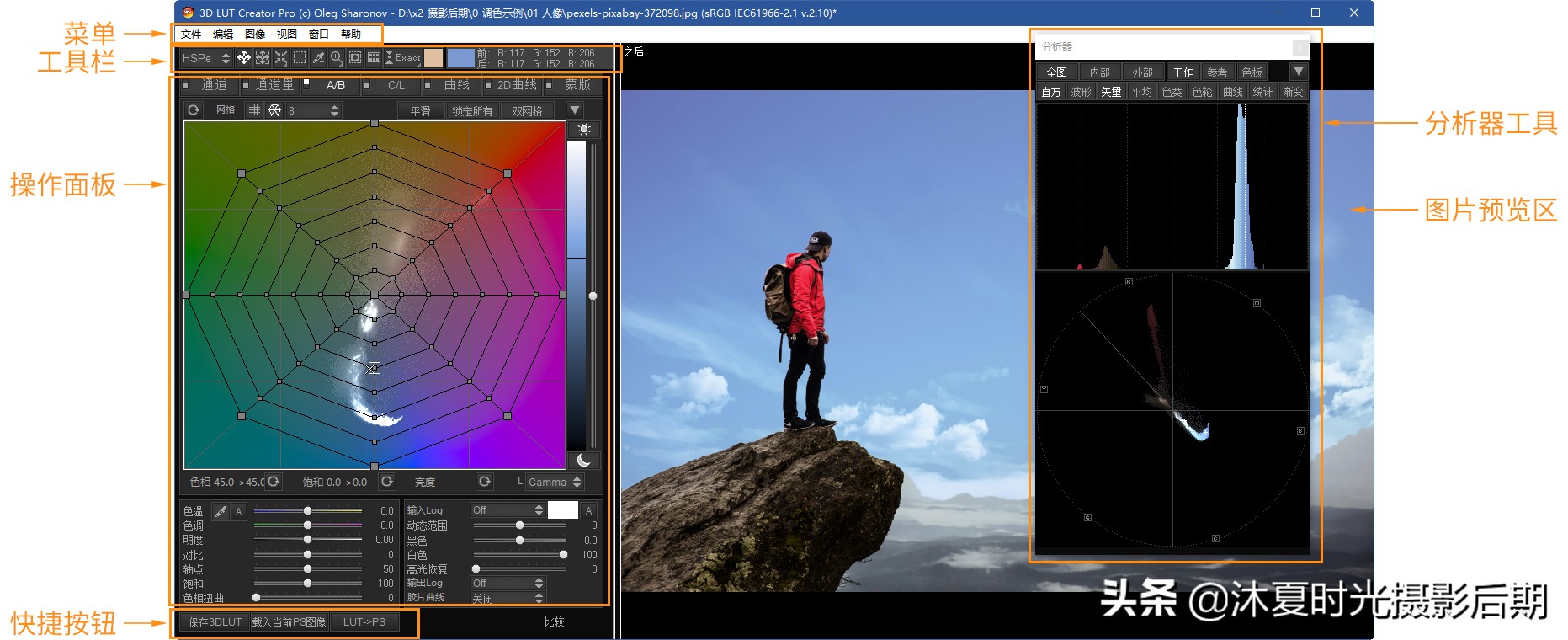Reset saturation using arrow beside 饱和 0.0
The image size is (1568, 640).
click(387, 482)
